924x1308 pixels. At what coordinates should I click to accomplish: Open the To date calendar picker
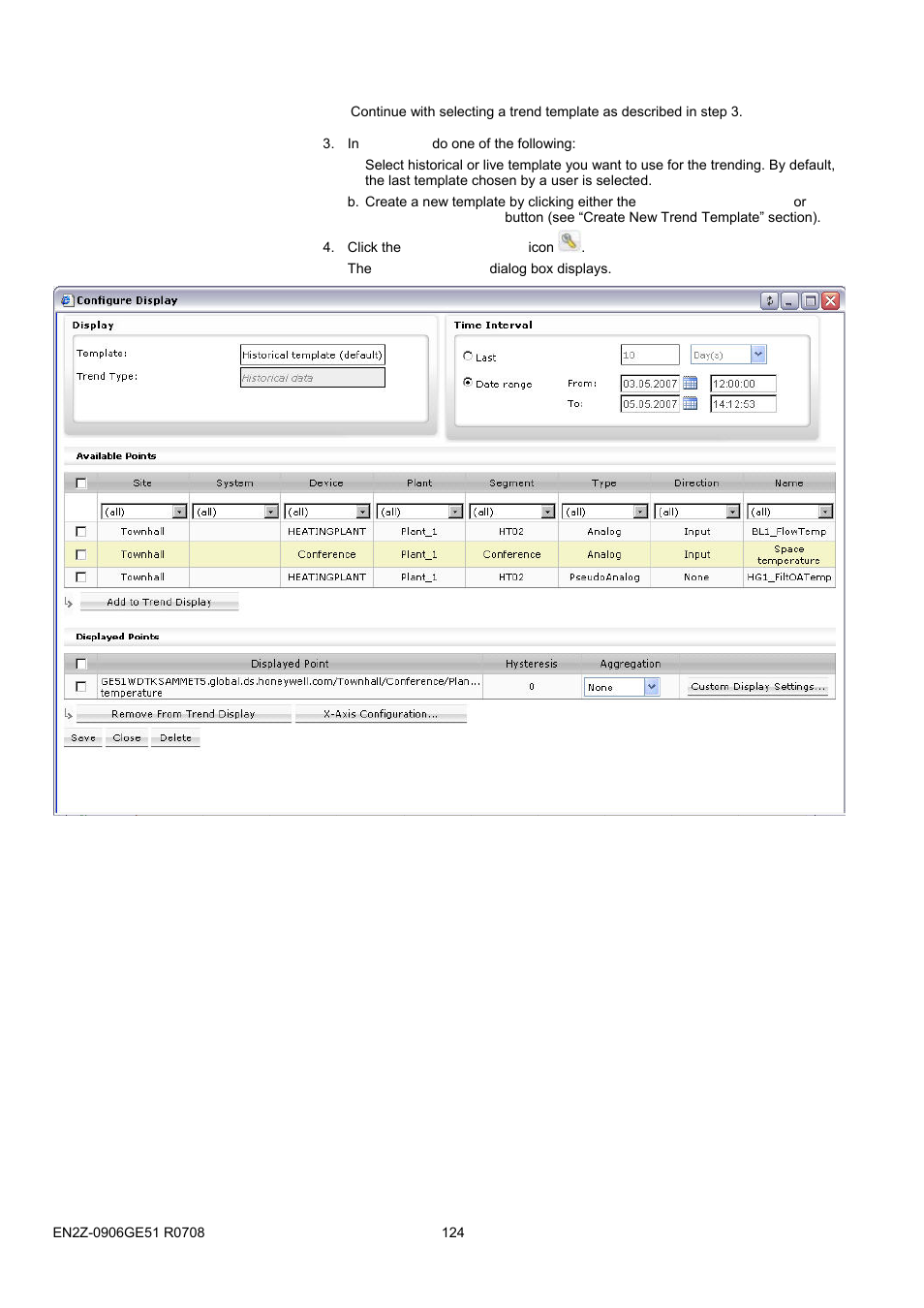691,403
